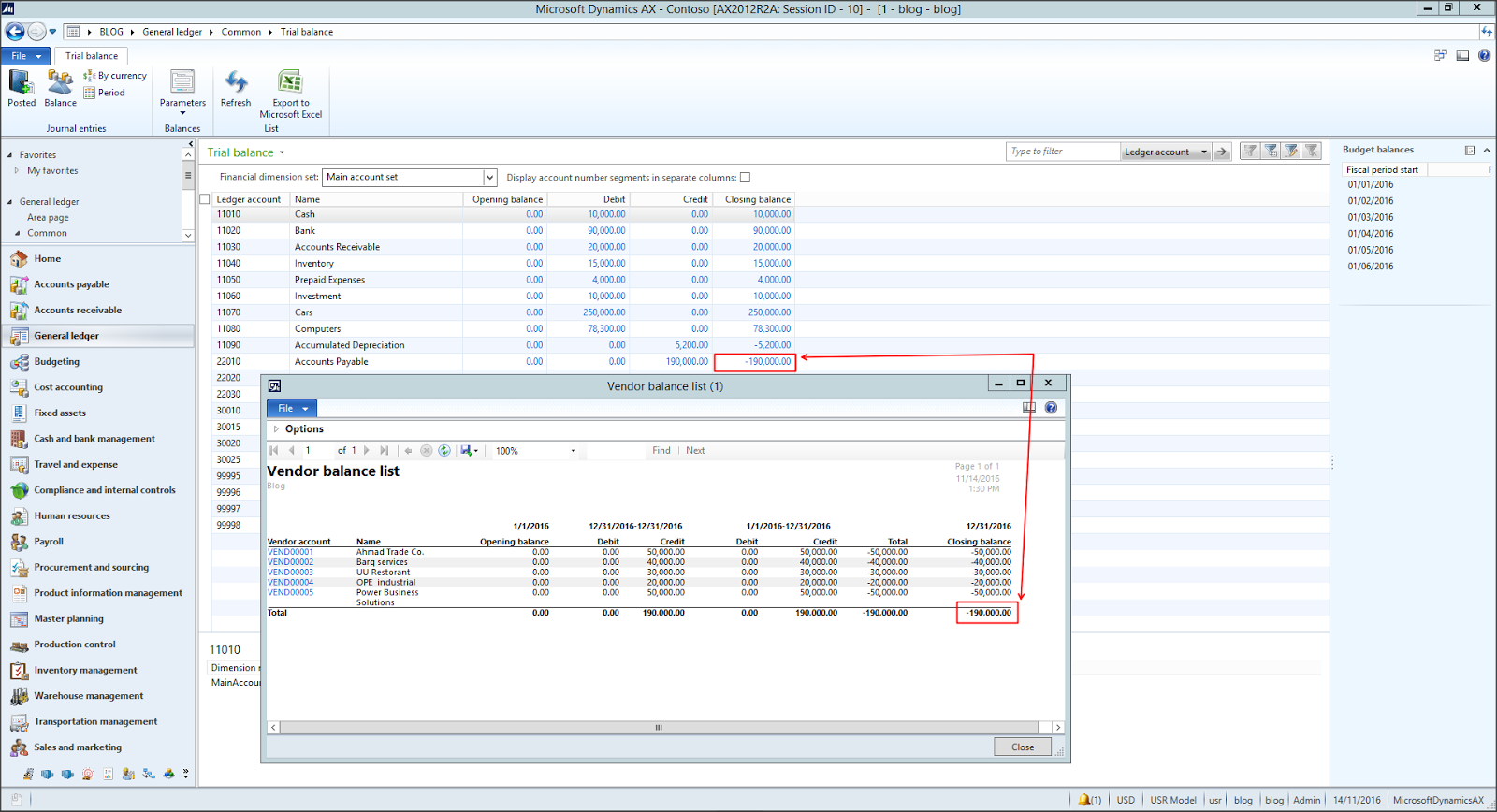1497x812 pixels.
Task: Select the By currency ribbon option
Action: [115, 76]
